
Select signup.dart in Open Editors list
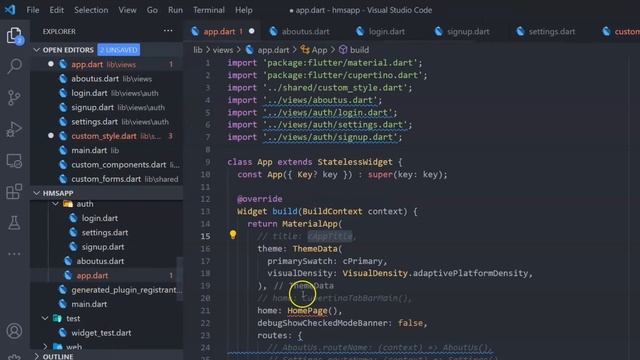tap(106, 107)
